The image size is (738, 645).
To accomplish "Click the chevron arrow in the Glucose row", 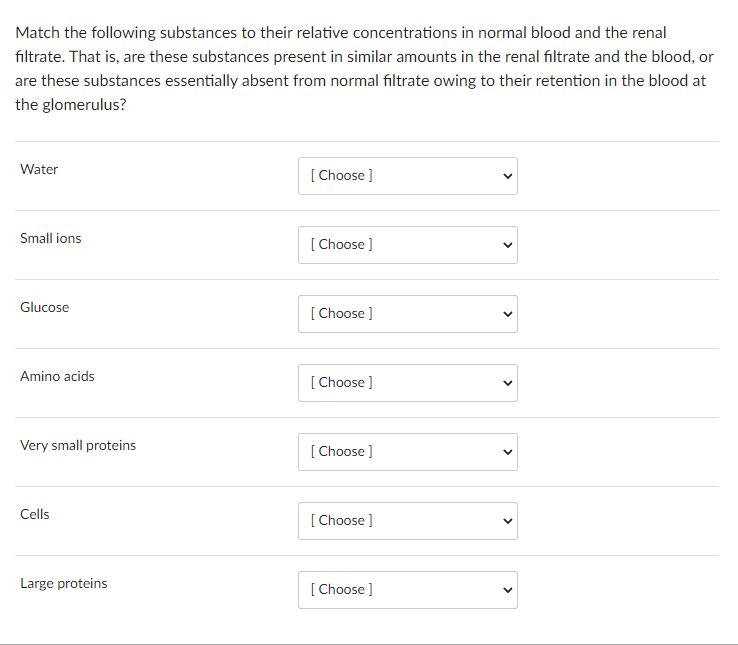I will [507, 314].
